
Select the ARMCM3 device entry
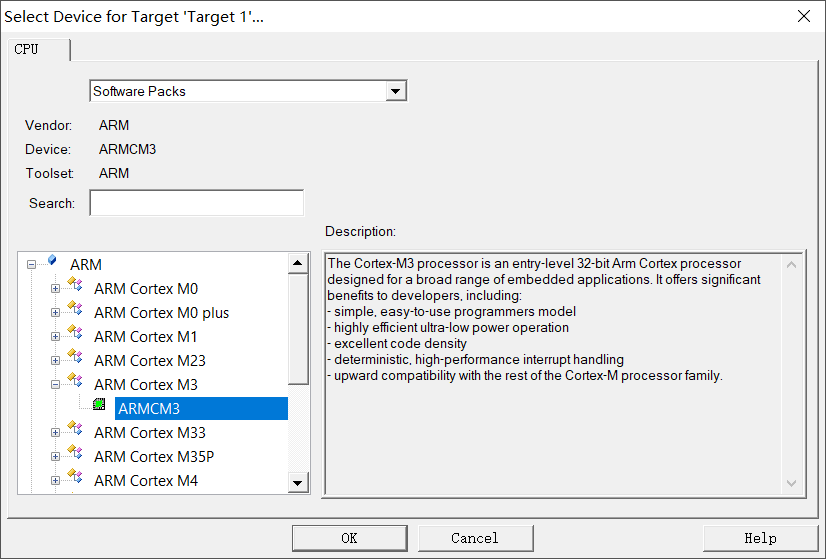coord(201,408)
